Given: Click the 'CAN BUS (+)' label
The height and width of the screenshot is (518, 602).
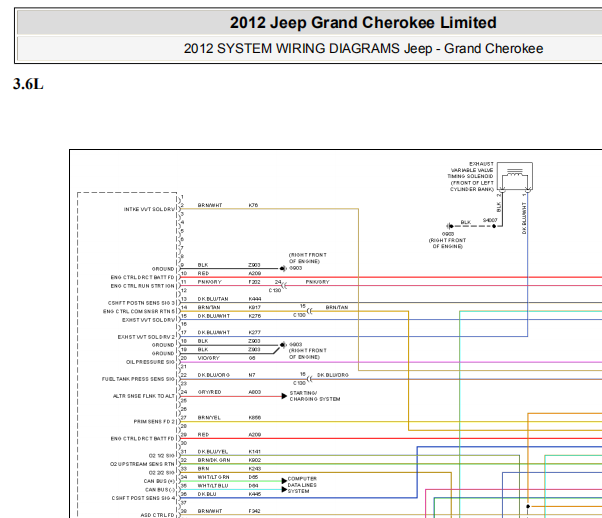Looking at the screenshot, I should [x=159, y=481].
